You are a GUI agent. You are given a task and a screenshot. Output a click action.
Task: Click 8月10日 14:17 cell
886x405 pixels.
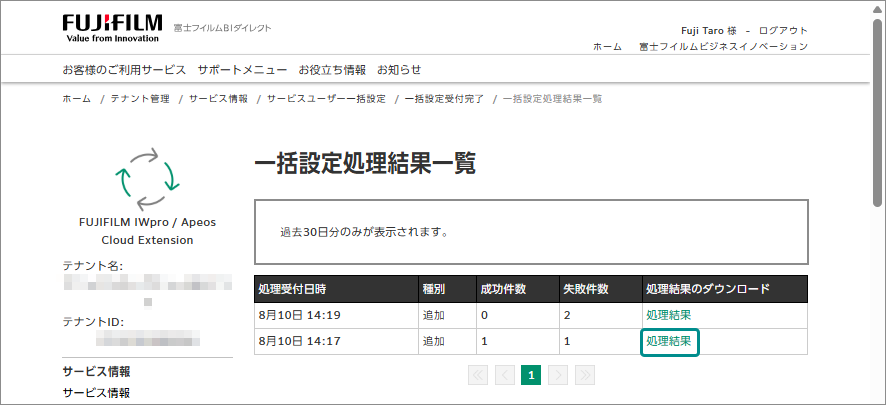336,341
